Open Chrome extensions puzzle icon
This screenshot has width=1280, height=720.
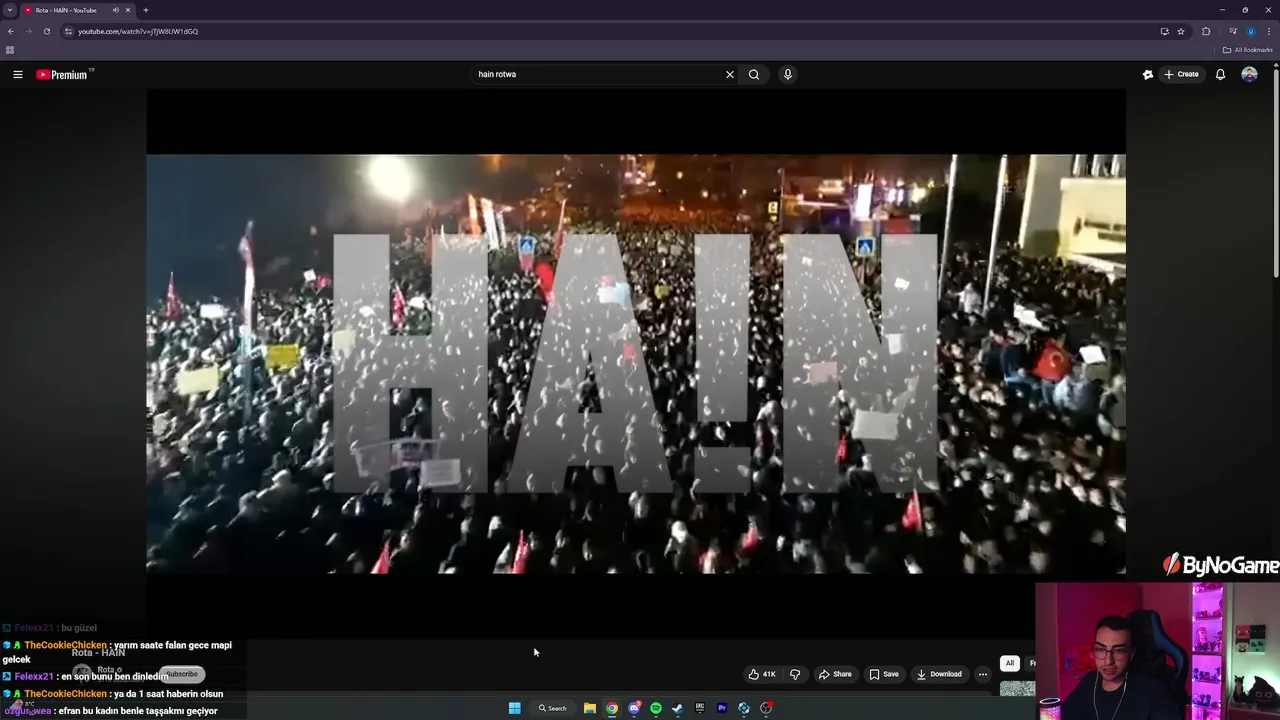[1206, 31]
